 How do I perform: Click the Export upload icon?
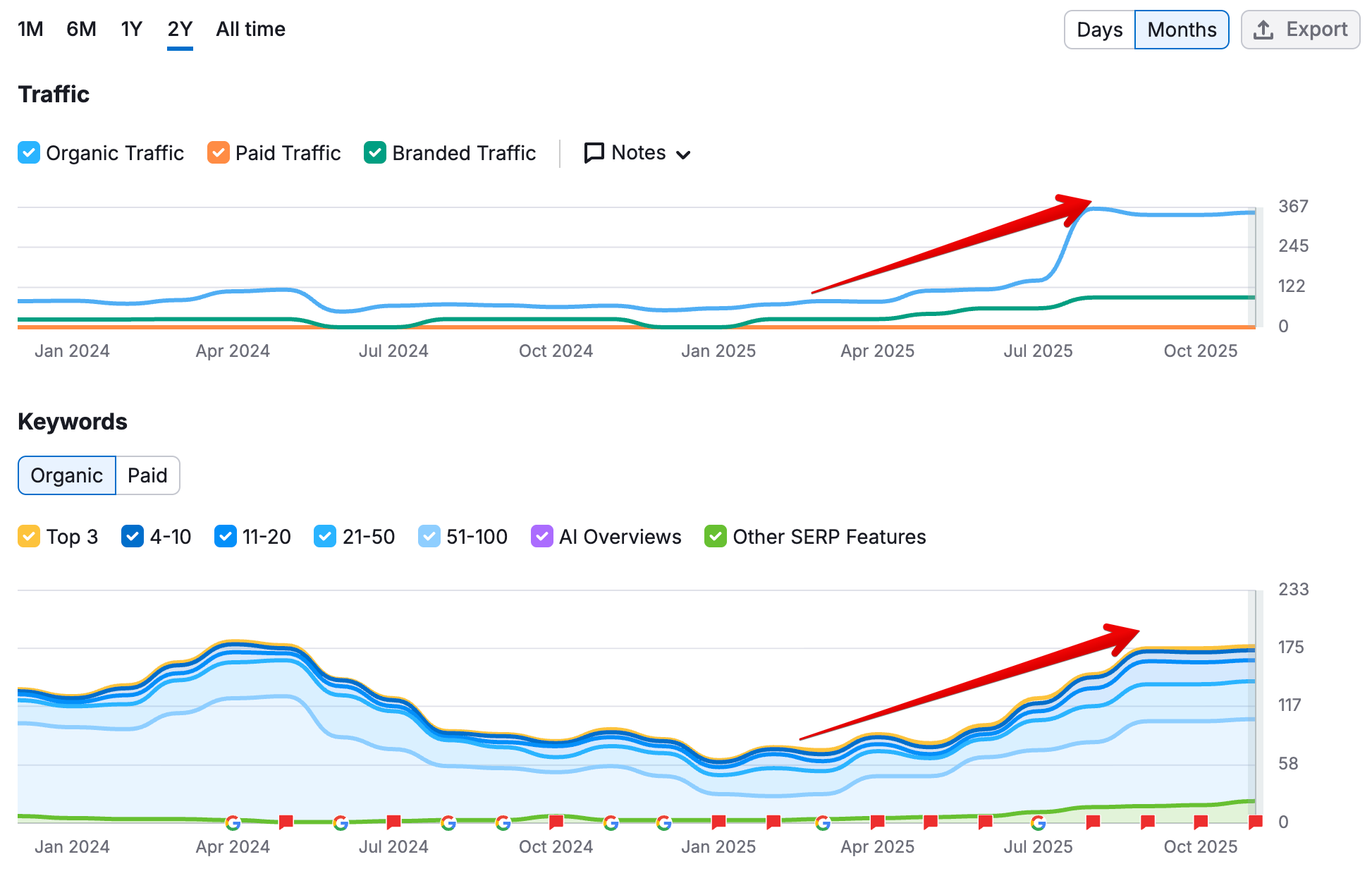point(1264,30)
